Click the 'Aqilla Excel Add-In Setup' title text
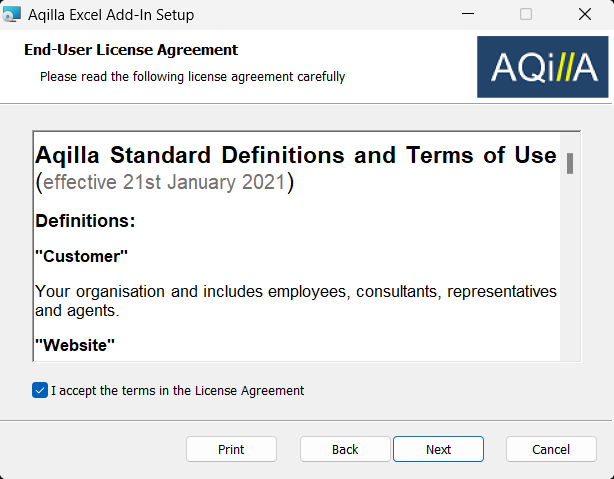 click(x=111, y=15)
